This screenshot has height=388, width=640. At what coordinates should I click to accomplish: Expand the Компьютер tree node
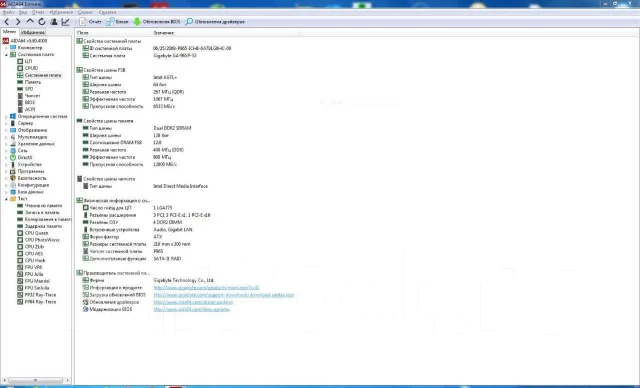[x=6, y=48]
